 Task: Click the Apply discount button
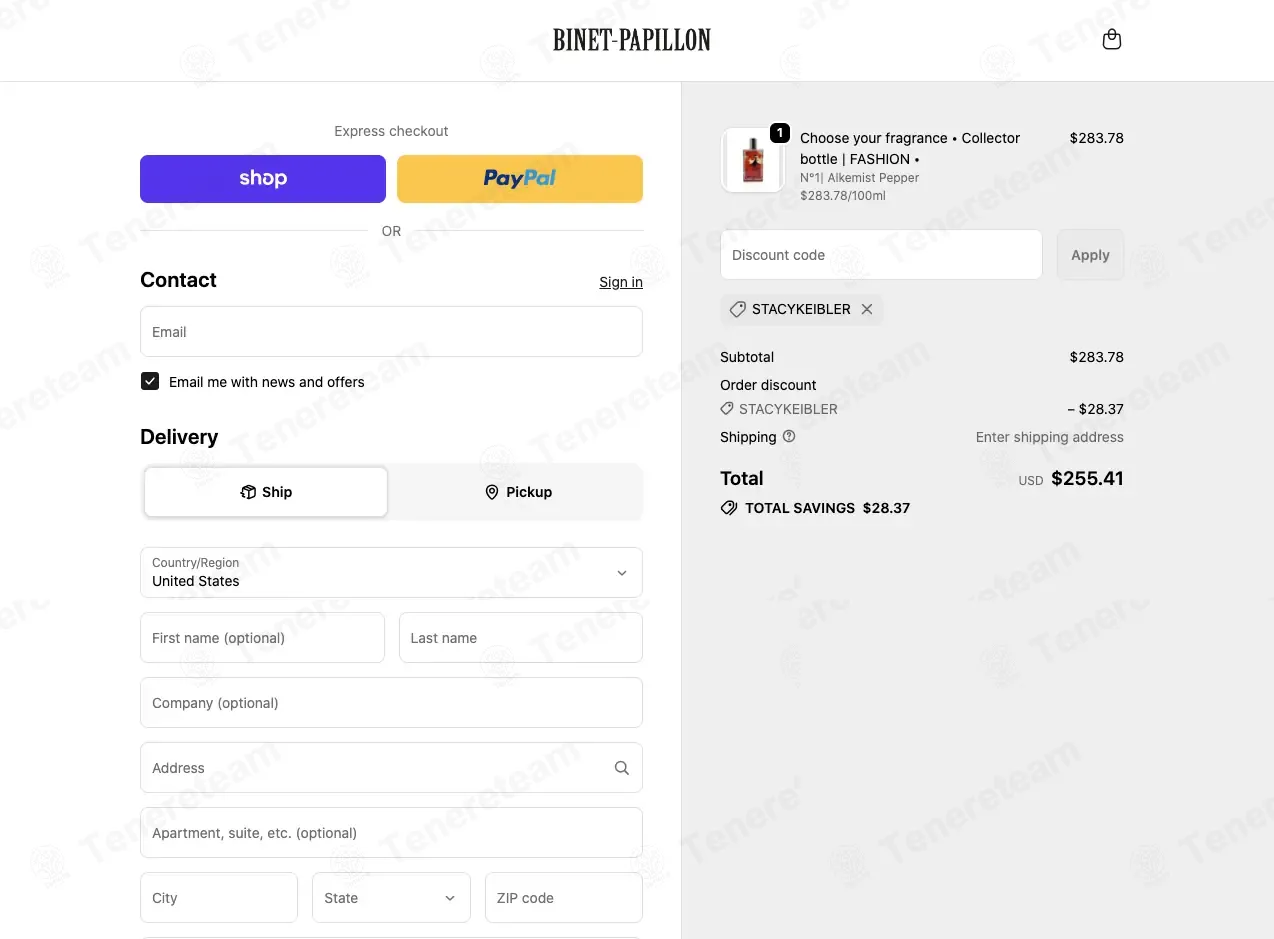1090,255
